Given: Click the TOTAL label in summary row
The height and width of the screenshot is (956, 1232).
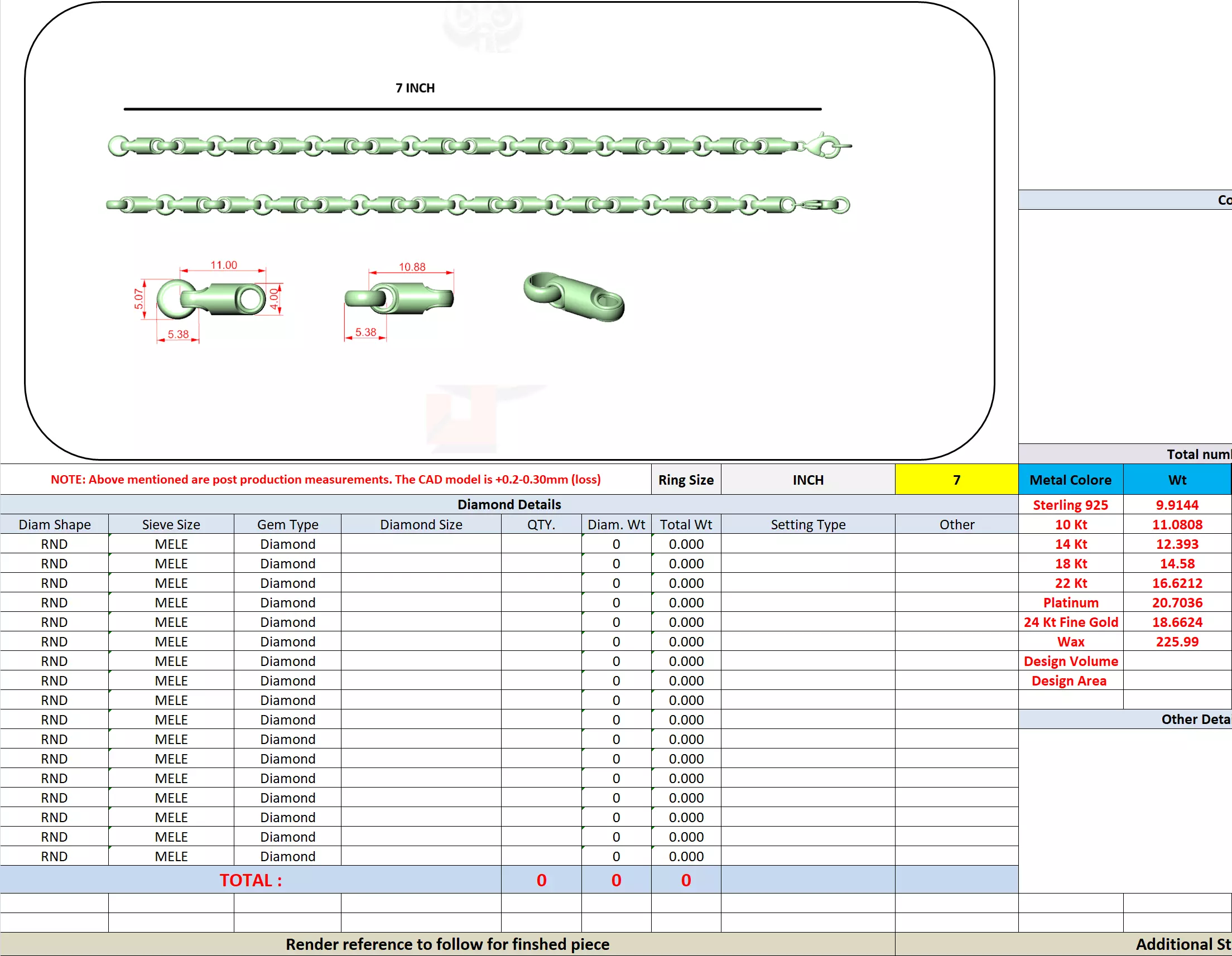Looking at the screenshot, I should 251,880.
